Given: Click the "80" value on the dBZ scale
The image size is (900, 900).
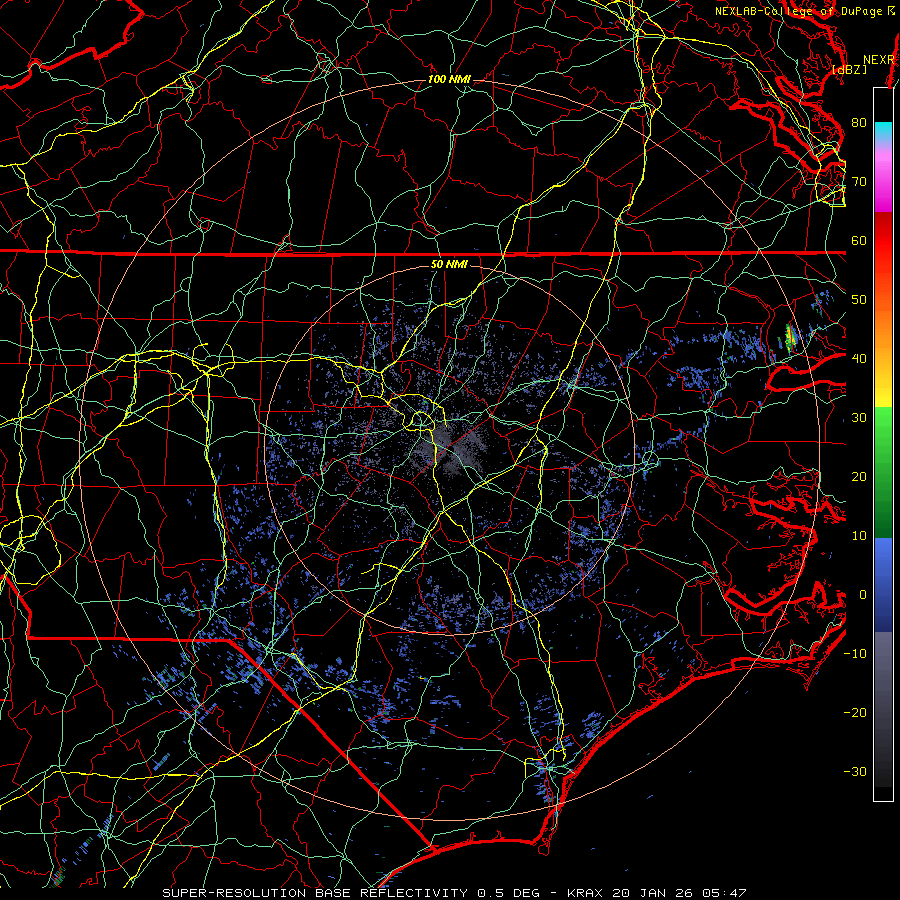Looking at the screenshot, I should tap(859, 122).
